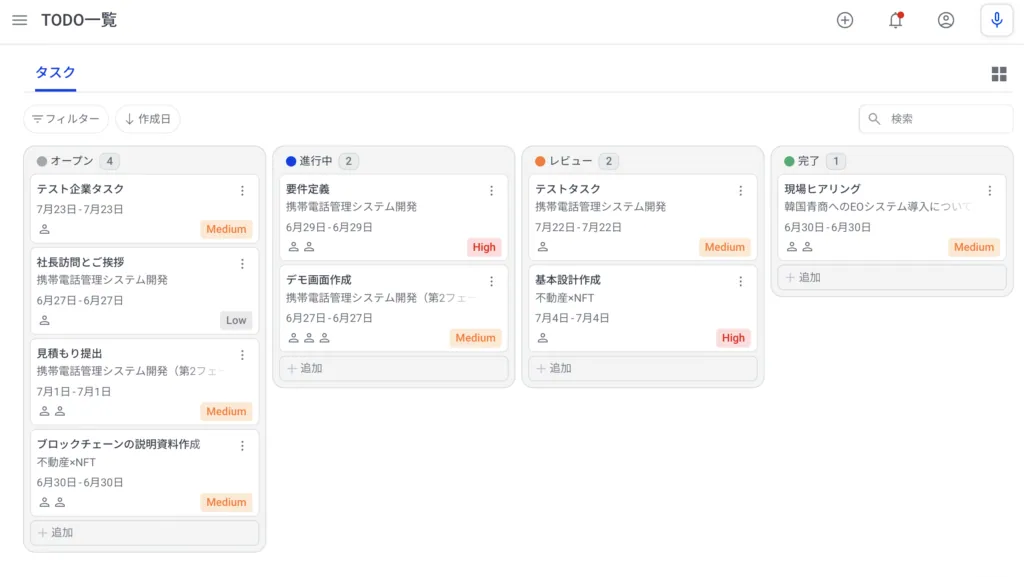The height and width of the screenshot is (577, 1024).
Task: Open the 見積もり提出 task title
Action: pyautogui.click(x=69, y=353)
